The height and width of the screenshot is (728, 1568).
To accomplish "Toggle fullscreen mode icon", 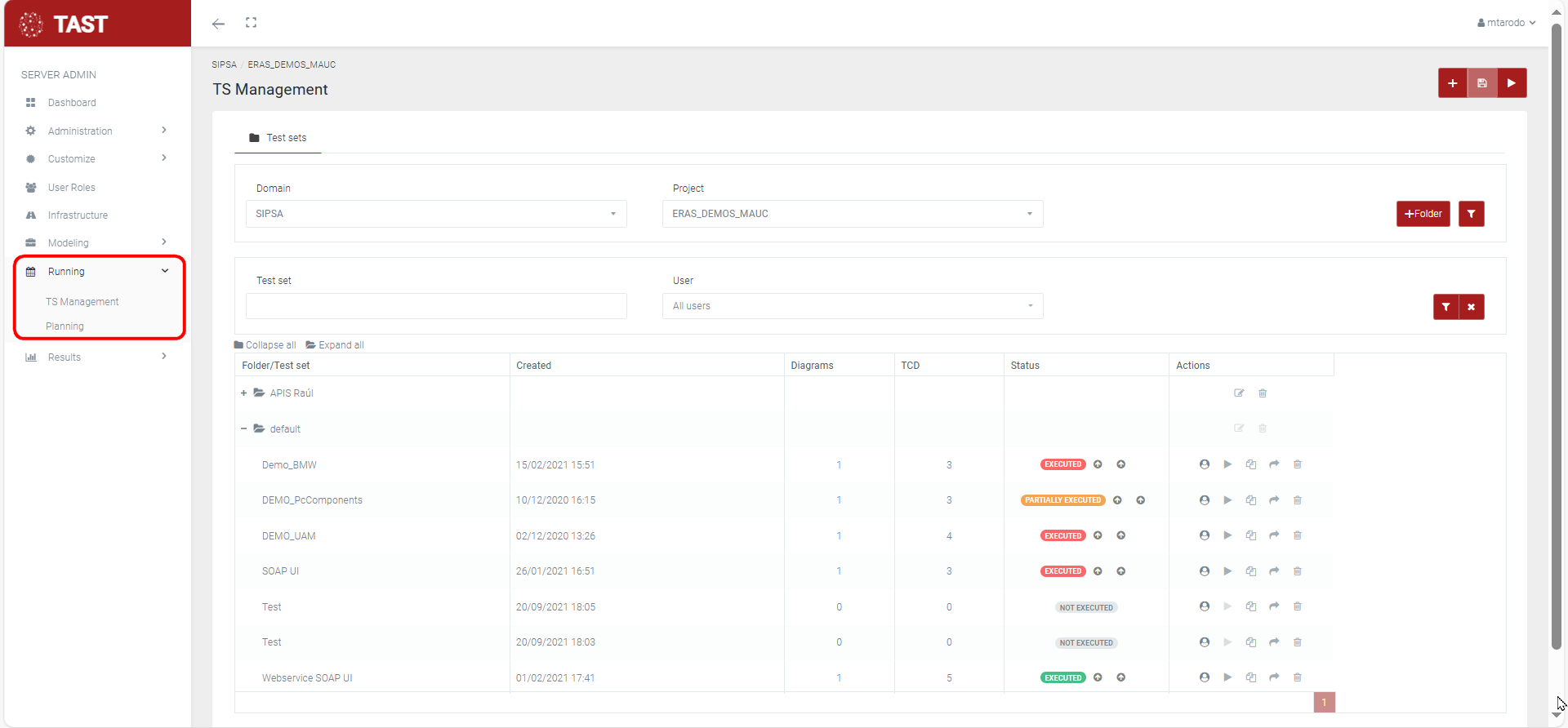I will [252, 23].
